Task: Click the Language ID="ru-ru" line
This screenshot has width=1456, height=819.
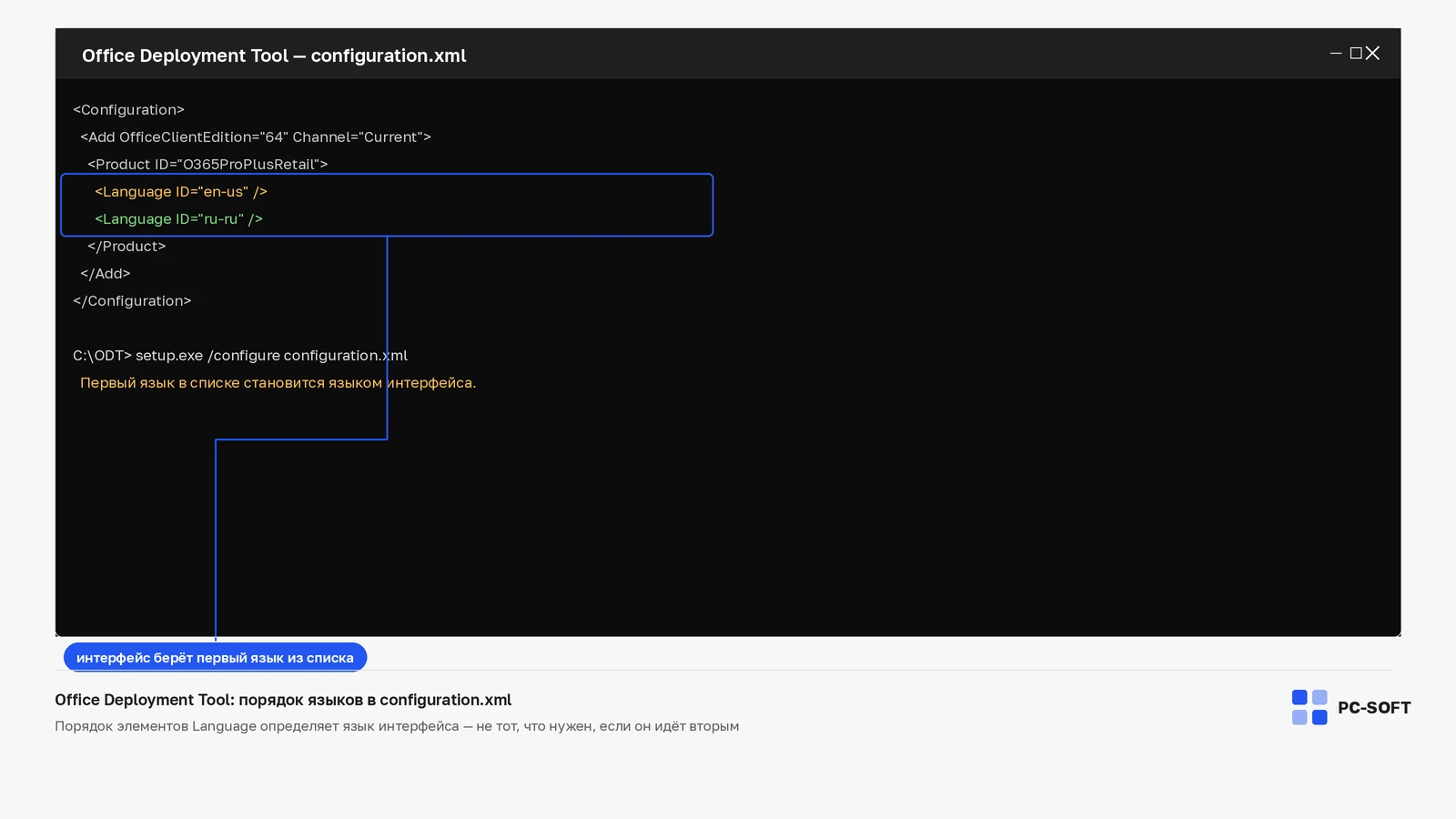Action: [x=178, y=219]
